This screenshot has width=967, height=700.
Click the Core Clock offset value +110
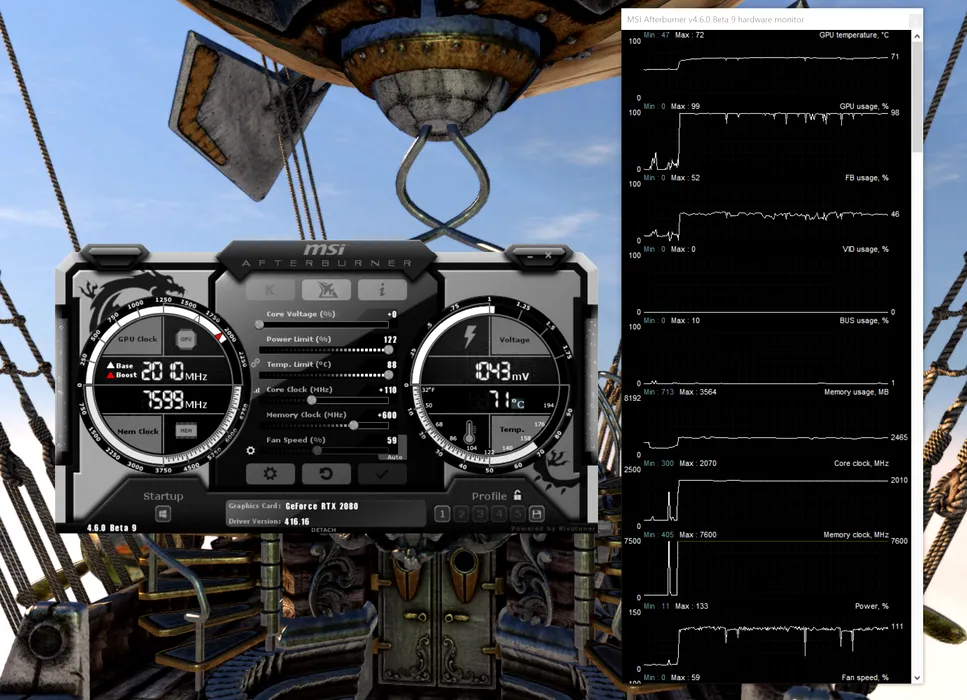388,390
